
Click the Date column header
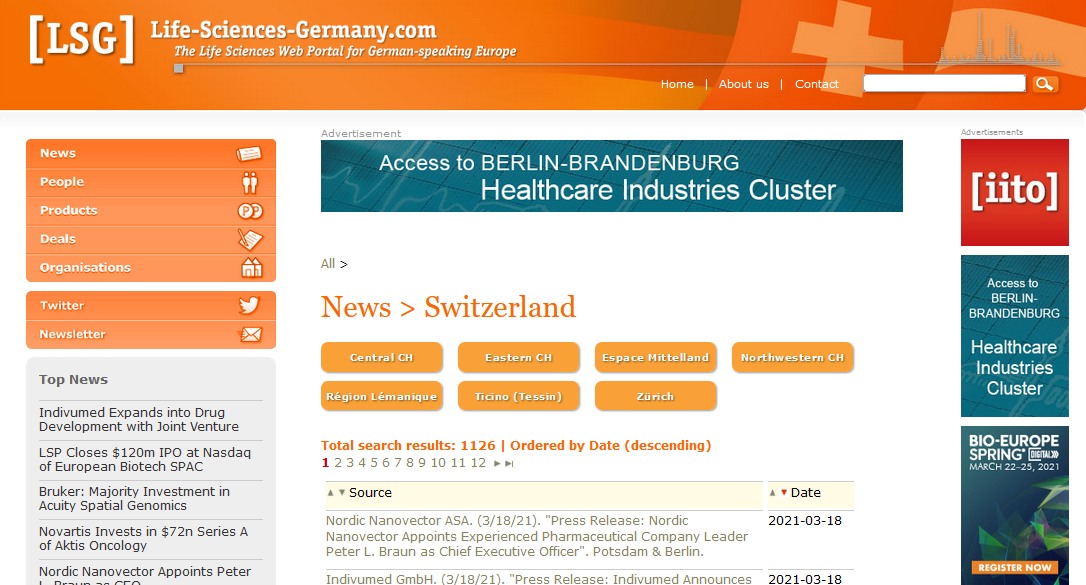(x=805, y=493)
